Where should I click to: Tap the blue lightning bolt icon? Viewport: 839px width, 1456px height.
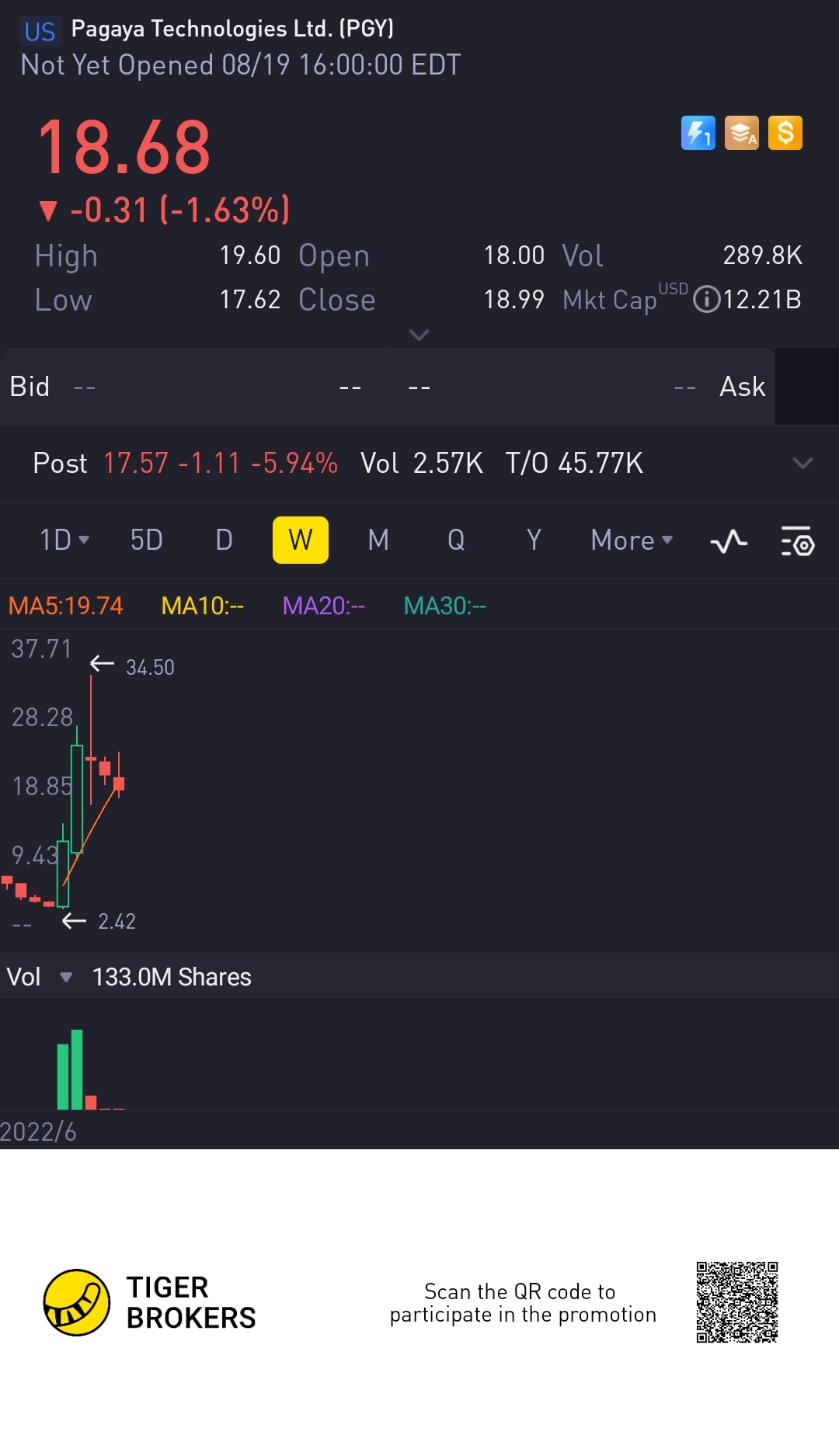click(x=698, y=133)
